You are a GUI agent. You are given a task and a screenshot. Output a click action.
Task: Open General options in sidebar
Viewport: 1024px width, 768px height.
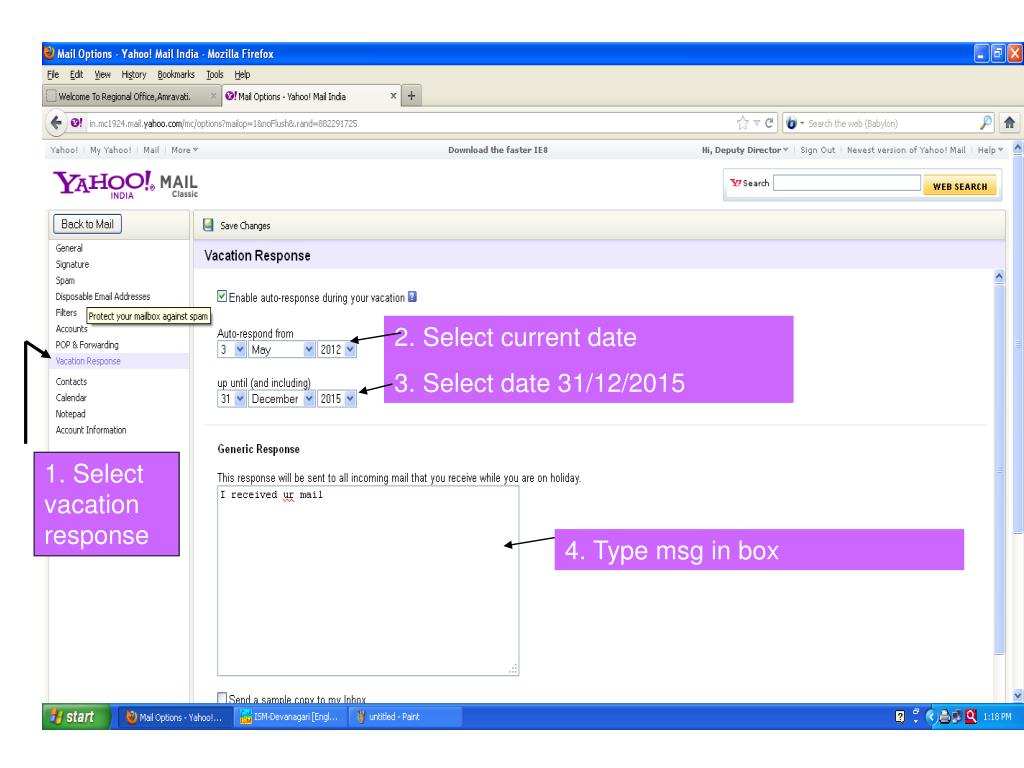(69, 248)
